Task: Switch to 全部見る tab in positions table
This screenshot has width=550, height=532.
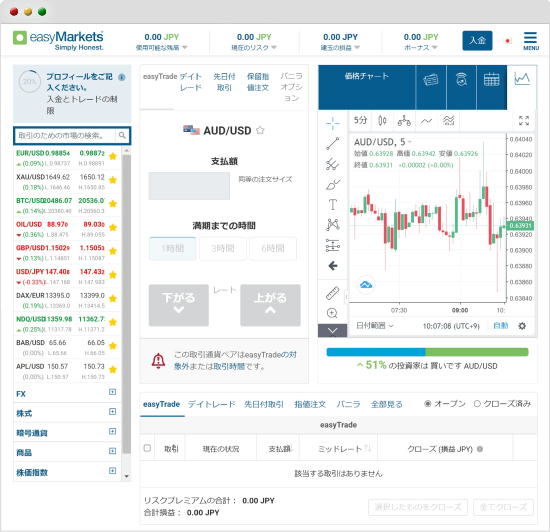Action: [x=387, y=404]
